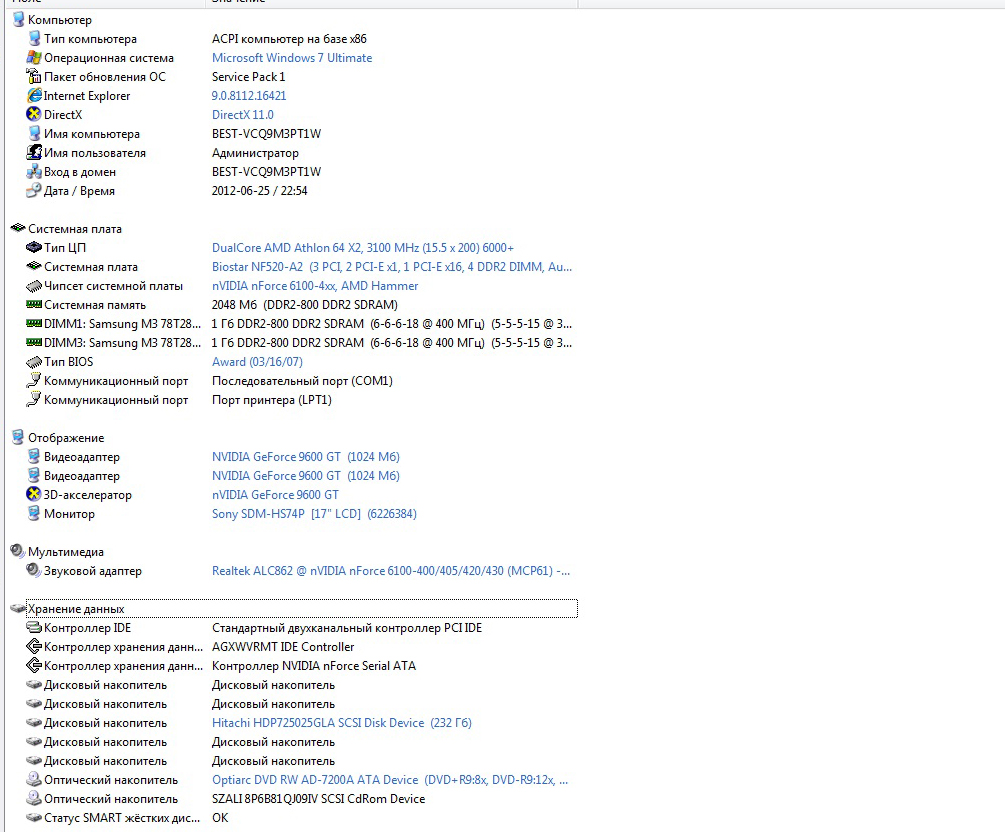Click the chip icon beside Тип BIOS
The width and height of the screenshot is (1005, 832).
[34, 362]
